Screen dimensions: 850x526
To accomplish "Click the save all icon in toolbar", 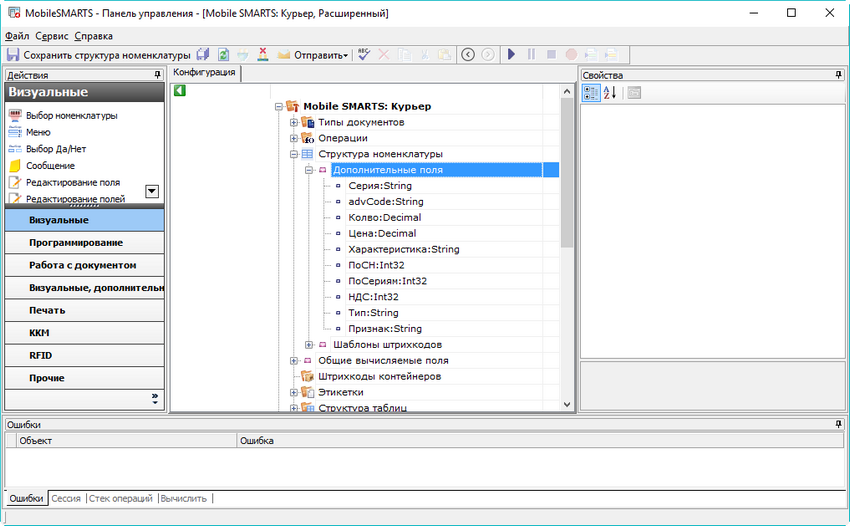I will [203, 55].
